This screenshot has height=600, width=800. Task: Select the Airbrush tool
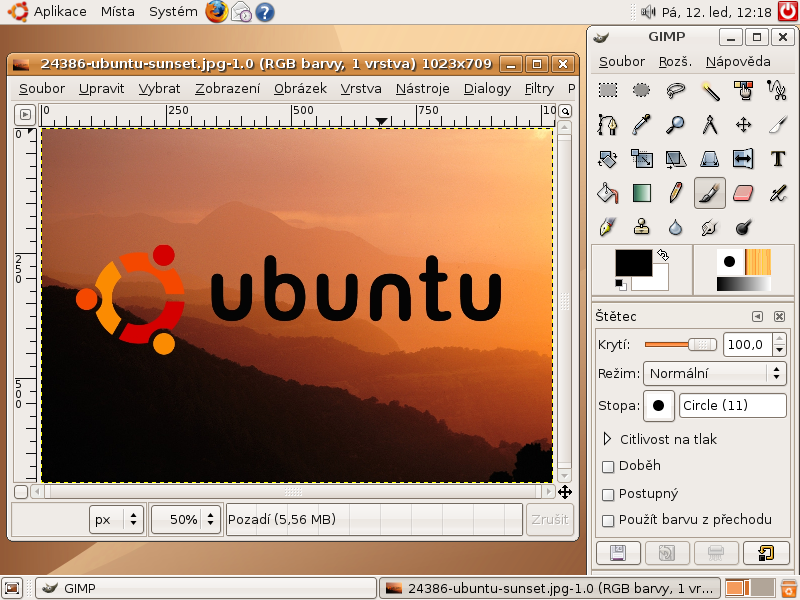pyautogui.click(x=778, y=193)
